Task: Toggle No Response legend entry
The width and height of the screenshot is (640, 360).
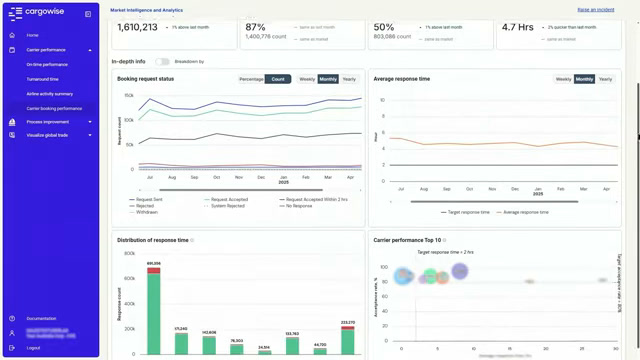Action: point(296,206)
